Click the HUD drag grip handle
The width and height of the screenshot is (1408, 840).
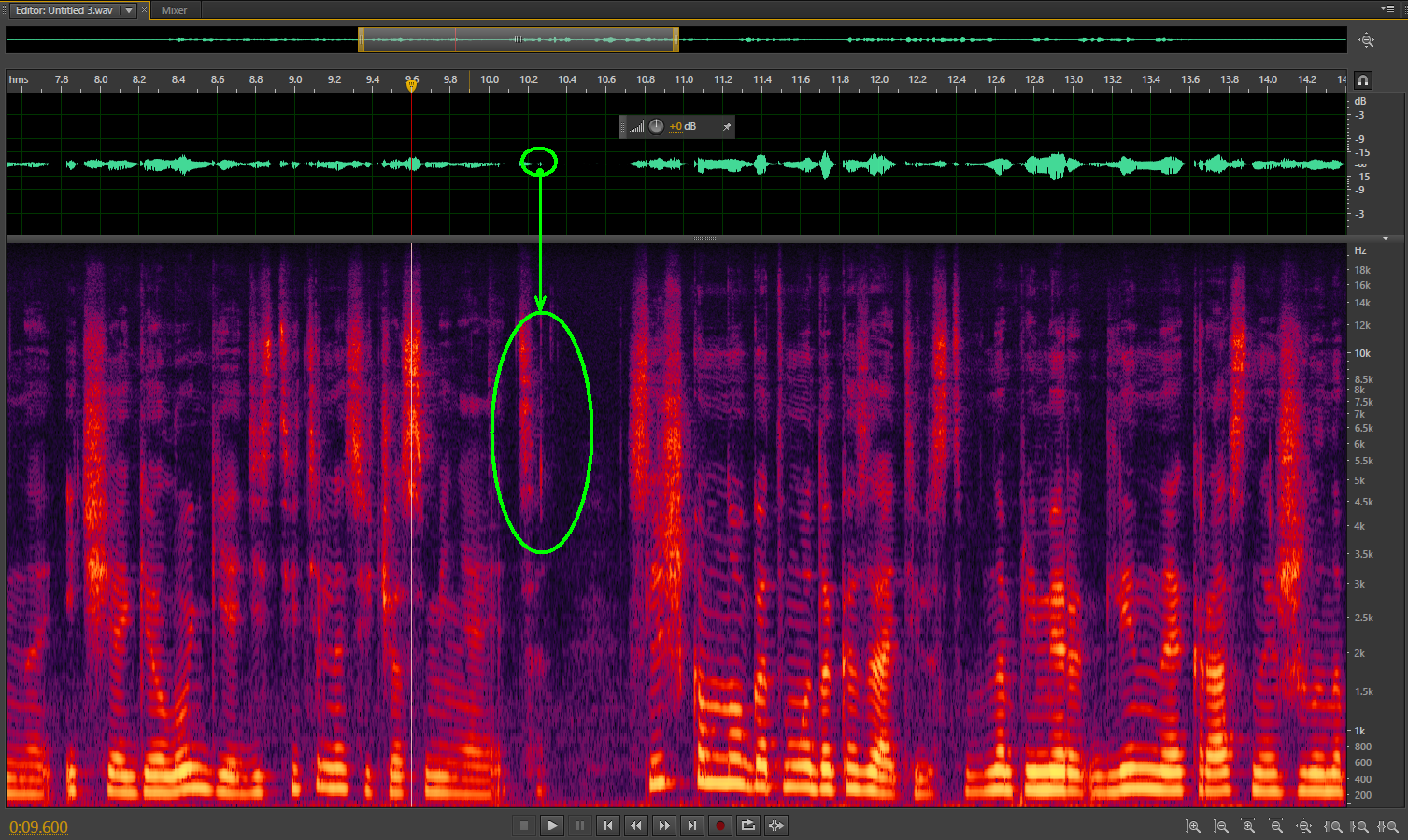pos(623,127)
